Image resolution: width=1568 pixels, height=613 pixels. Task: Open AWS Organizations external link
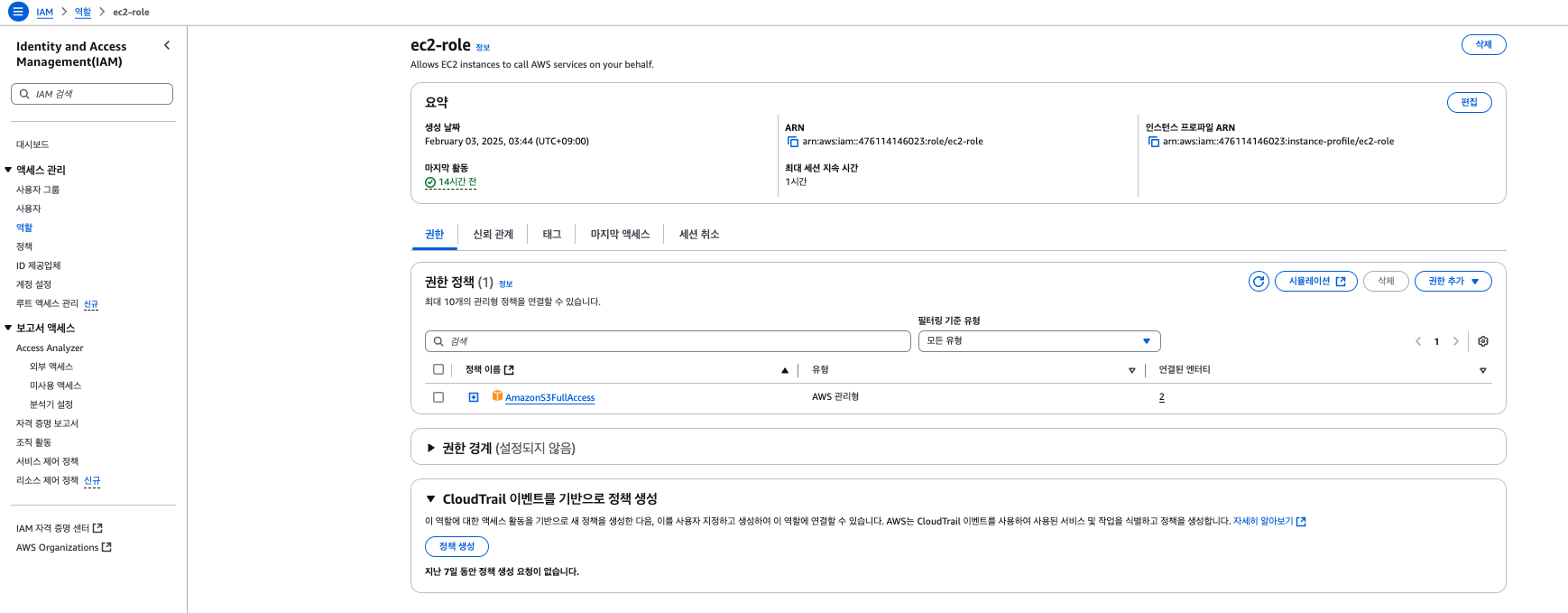(64, 547)
